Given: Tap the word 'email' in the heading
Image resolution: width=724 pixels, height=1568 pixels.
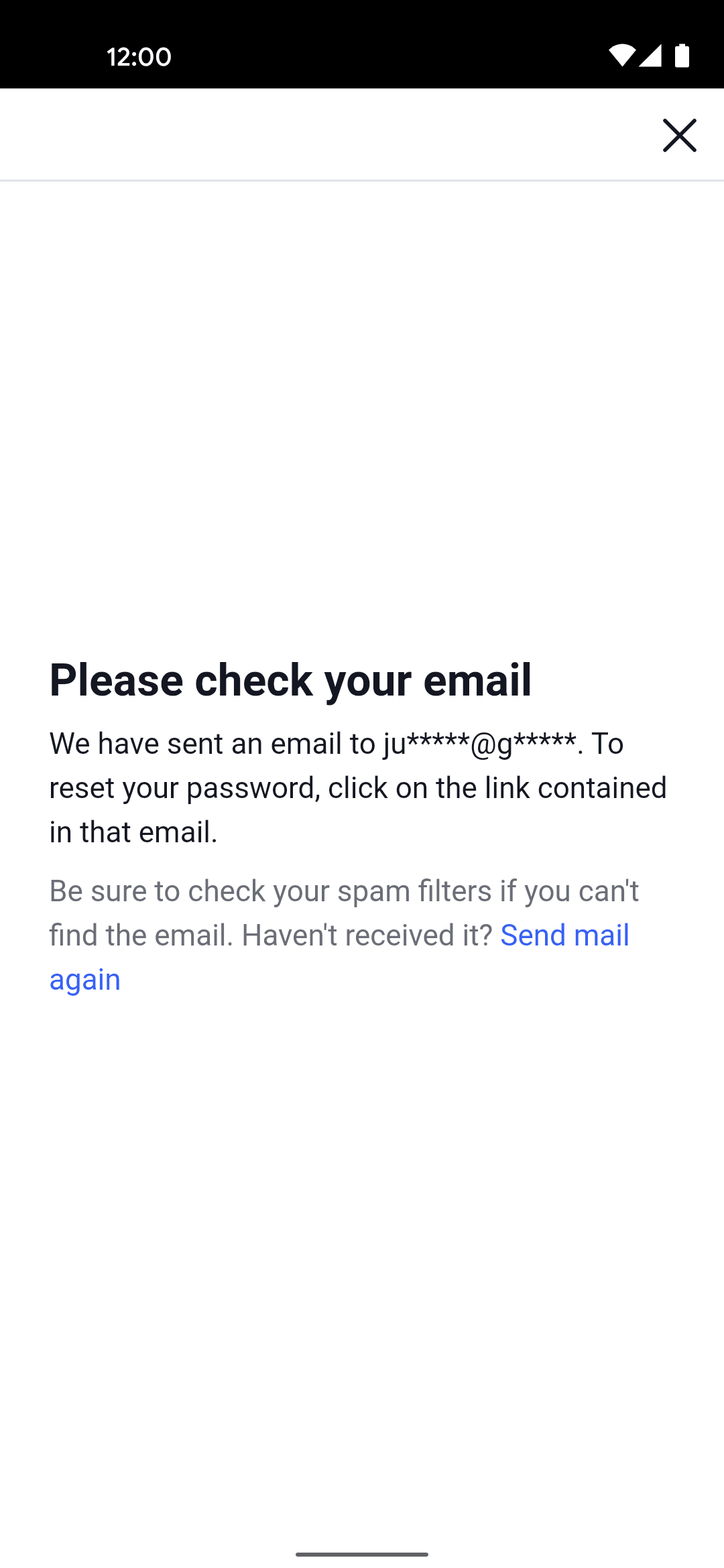Looking at the screenshot, I should [477, 680].
